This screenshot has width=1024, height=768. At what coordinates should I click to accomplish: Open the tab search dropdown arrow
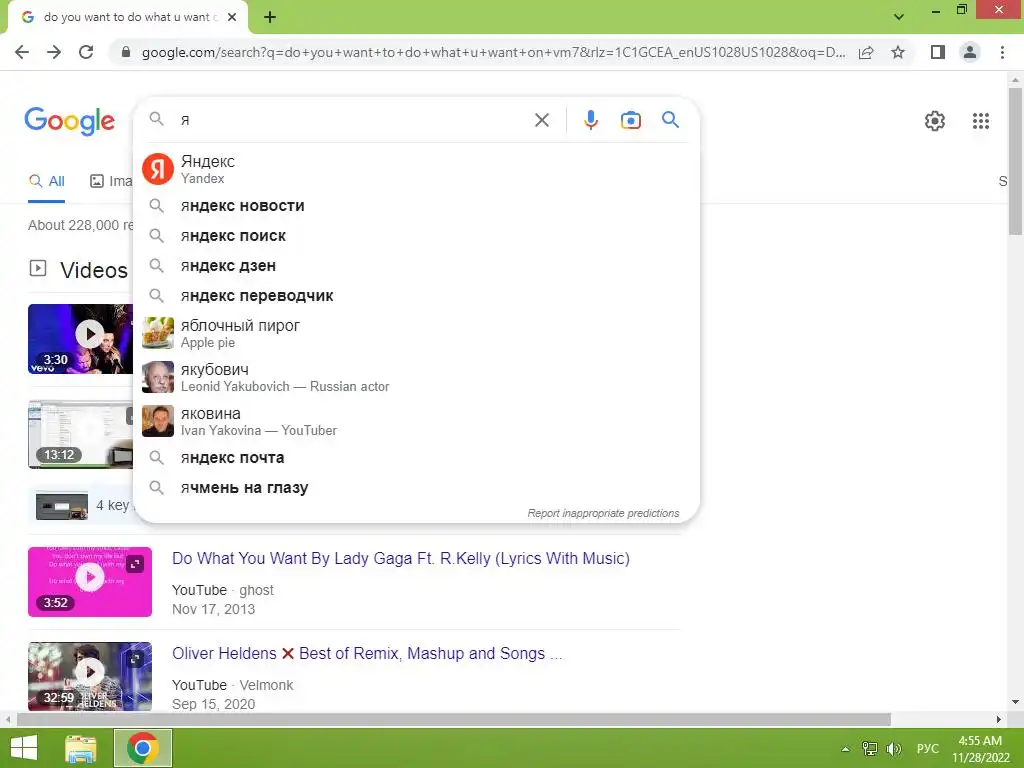tap(899, 17)
